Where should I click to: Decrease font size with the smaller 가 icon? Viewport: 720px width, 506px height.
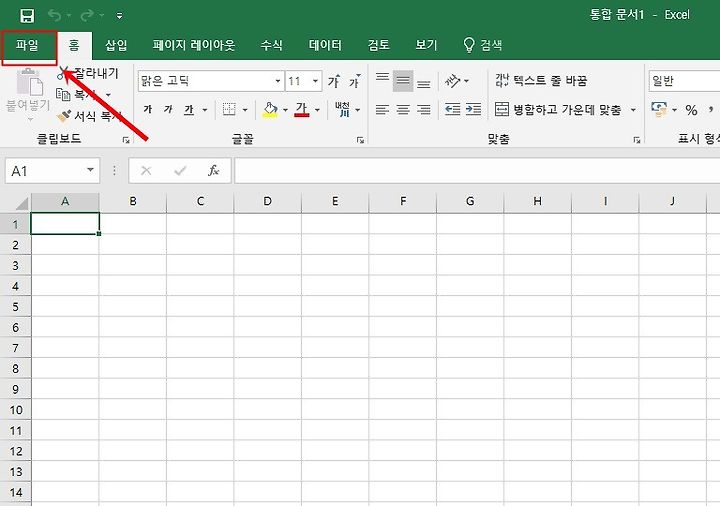click(x=354, y=81)
